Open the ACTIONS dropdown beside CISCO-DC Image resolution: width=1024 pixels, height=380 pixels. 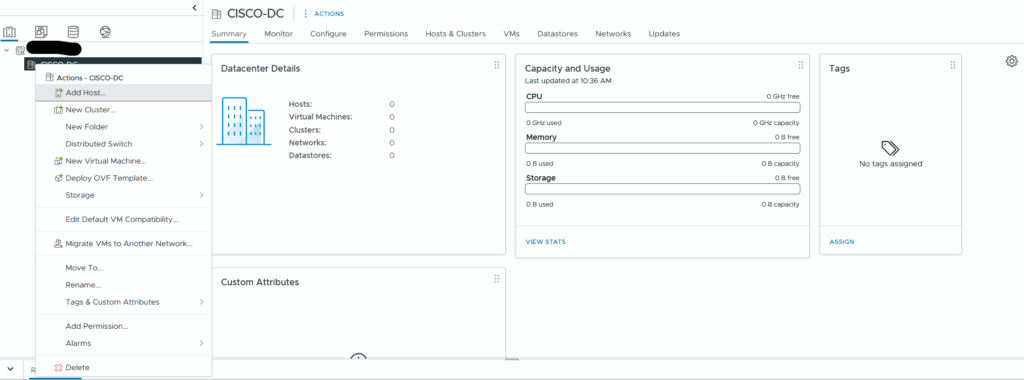tap(323, 14)
